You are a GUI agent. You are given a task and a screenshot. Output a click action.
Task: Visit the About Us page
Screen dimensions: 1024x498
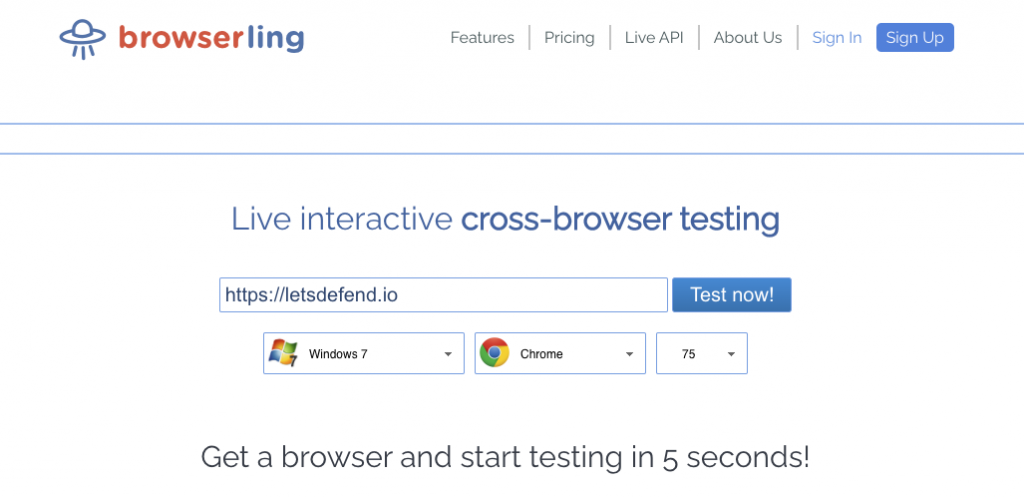[748, 38]
